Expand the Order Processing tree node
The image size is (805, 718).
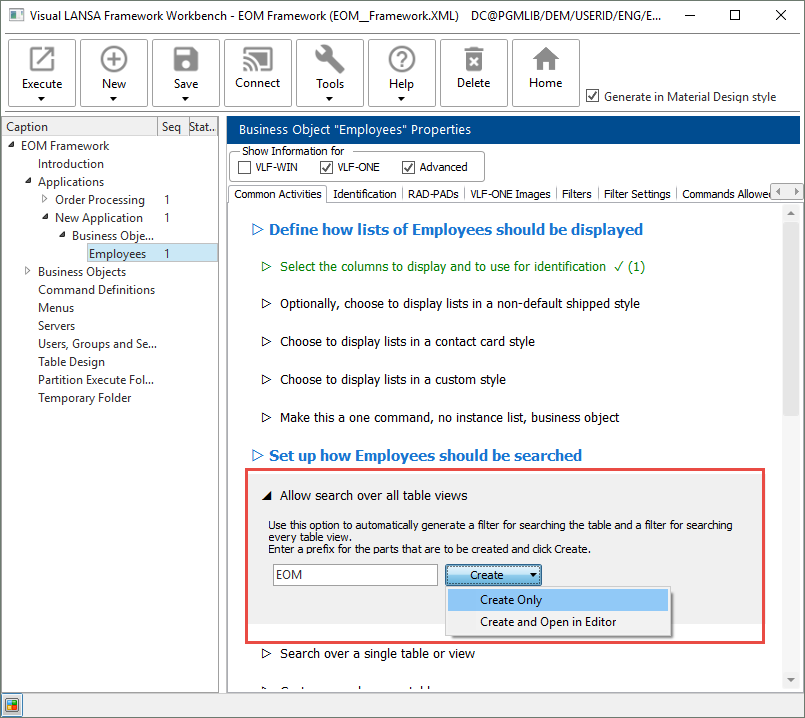coord(45,199)
